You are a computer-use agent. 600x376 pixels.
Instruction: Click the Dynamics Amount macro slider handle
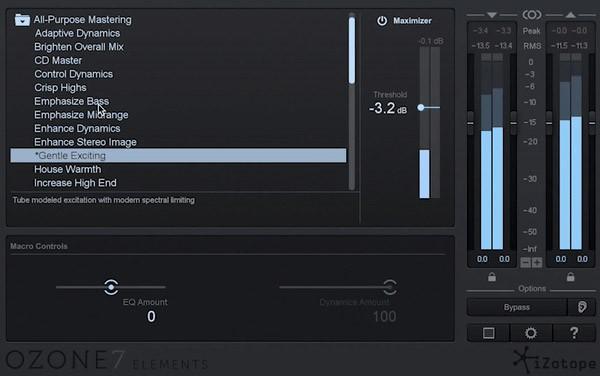coord(390,287)
